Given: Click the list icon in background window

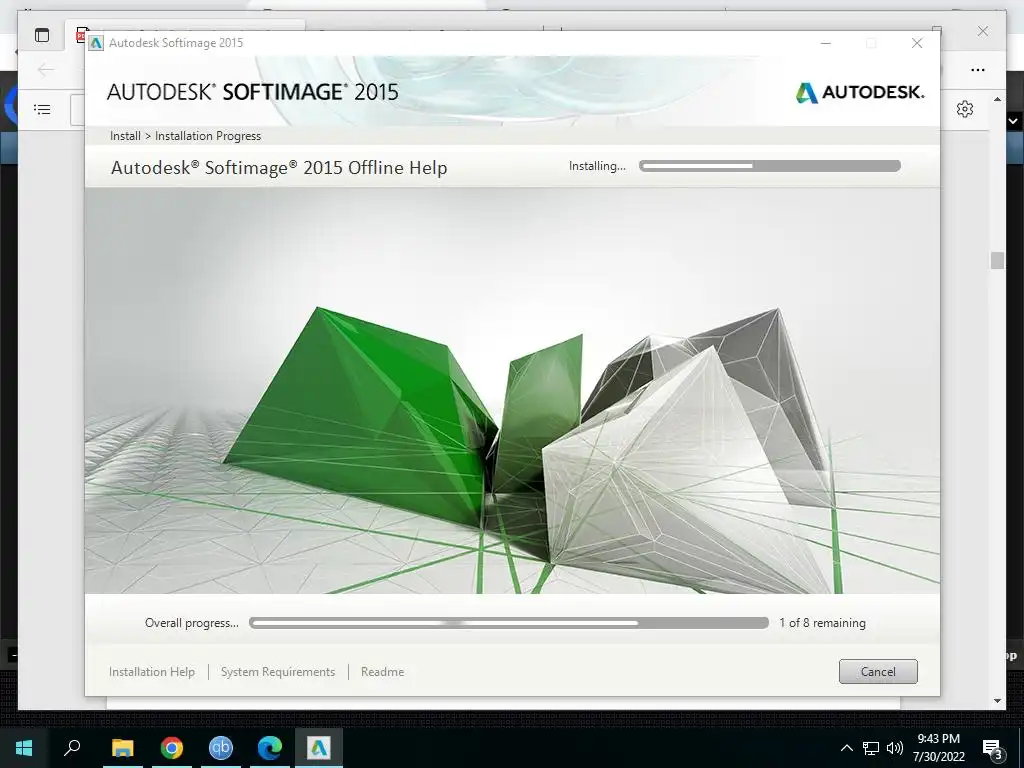Looking at the screenshot, I should click(x=42, y=109).
